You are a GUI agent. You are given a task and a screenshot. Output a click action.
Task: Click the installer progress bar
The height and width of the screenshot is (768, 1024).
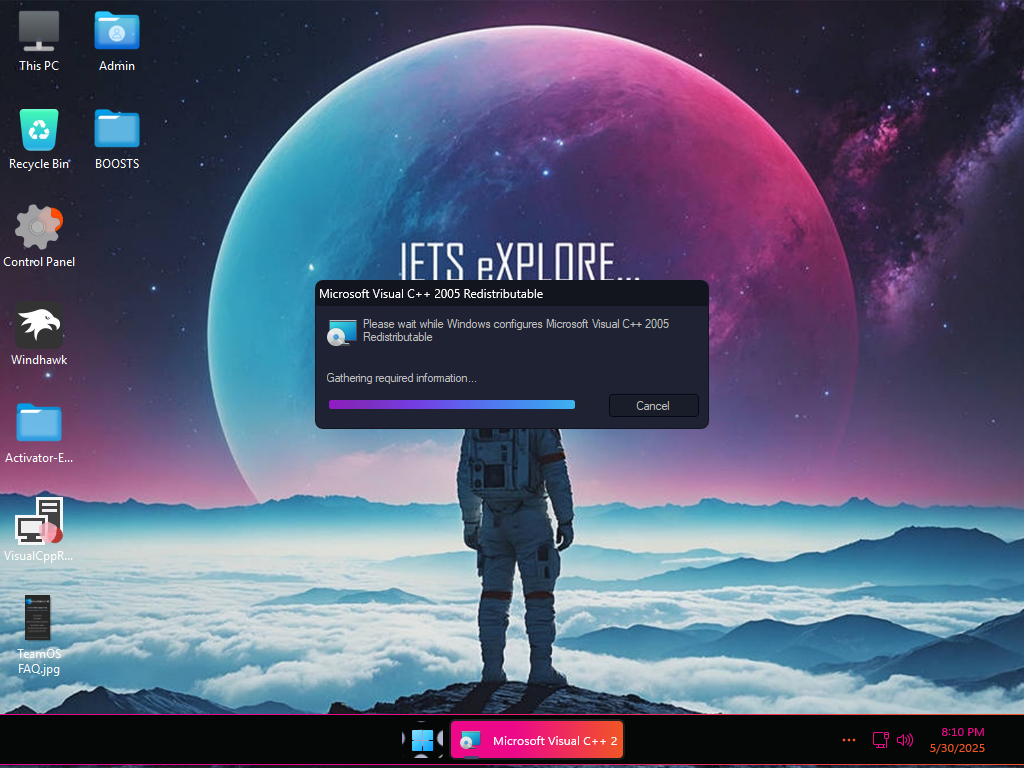pos(451,405)
